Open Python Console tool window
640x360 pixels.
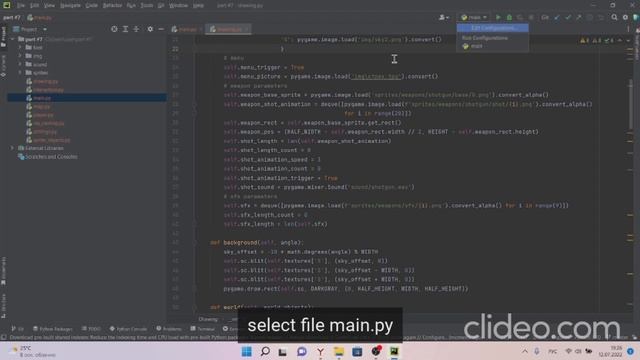coord(128,329)
